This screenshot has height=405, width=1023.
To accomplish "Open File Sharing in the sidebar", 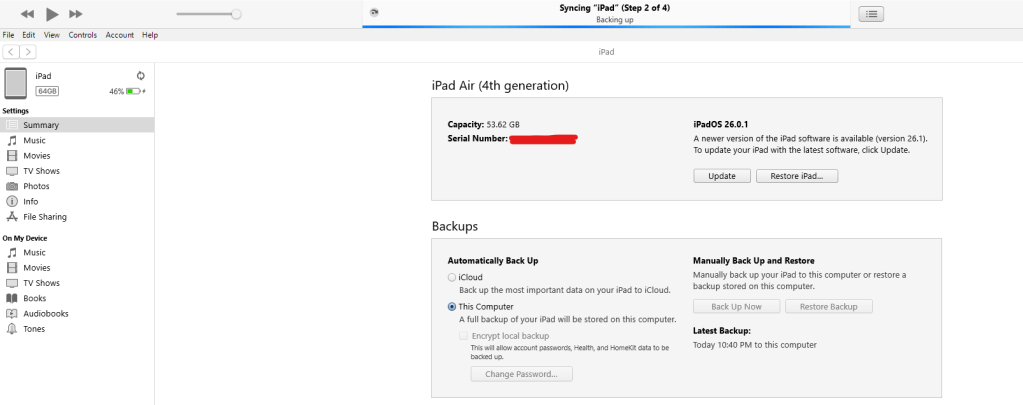I will click(45, 217).
